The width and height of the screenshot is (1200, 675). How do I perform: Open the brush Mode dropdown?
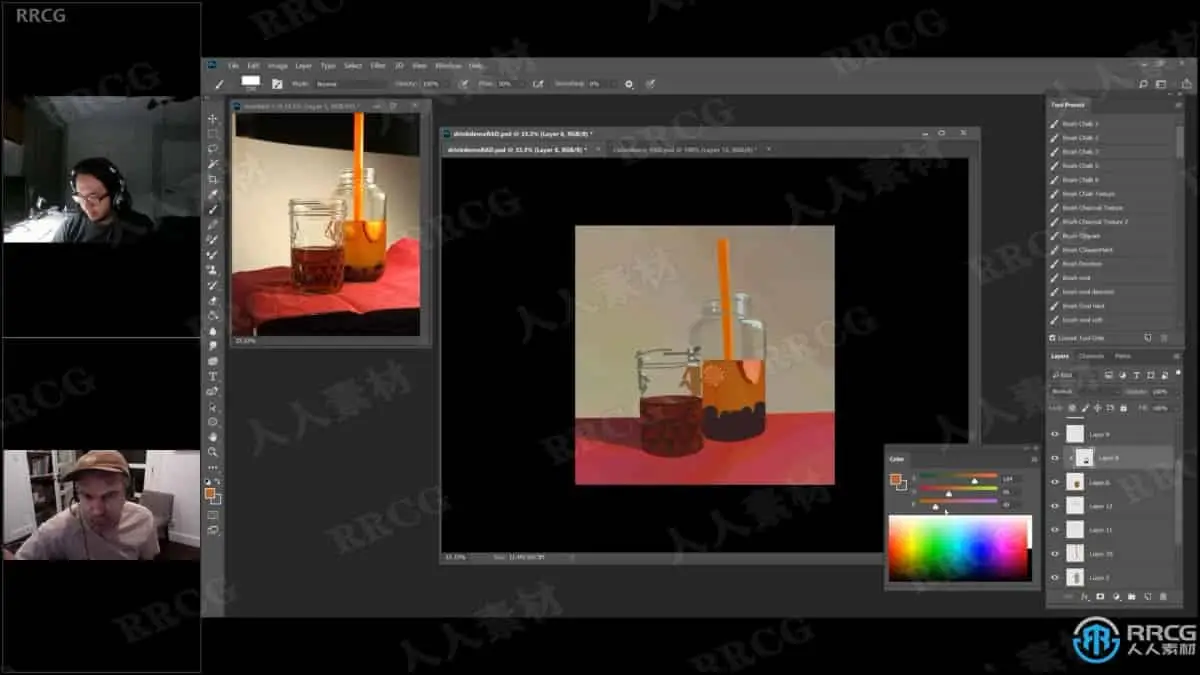(350, 84)
